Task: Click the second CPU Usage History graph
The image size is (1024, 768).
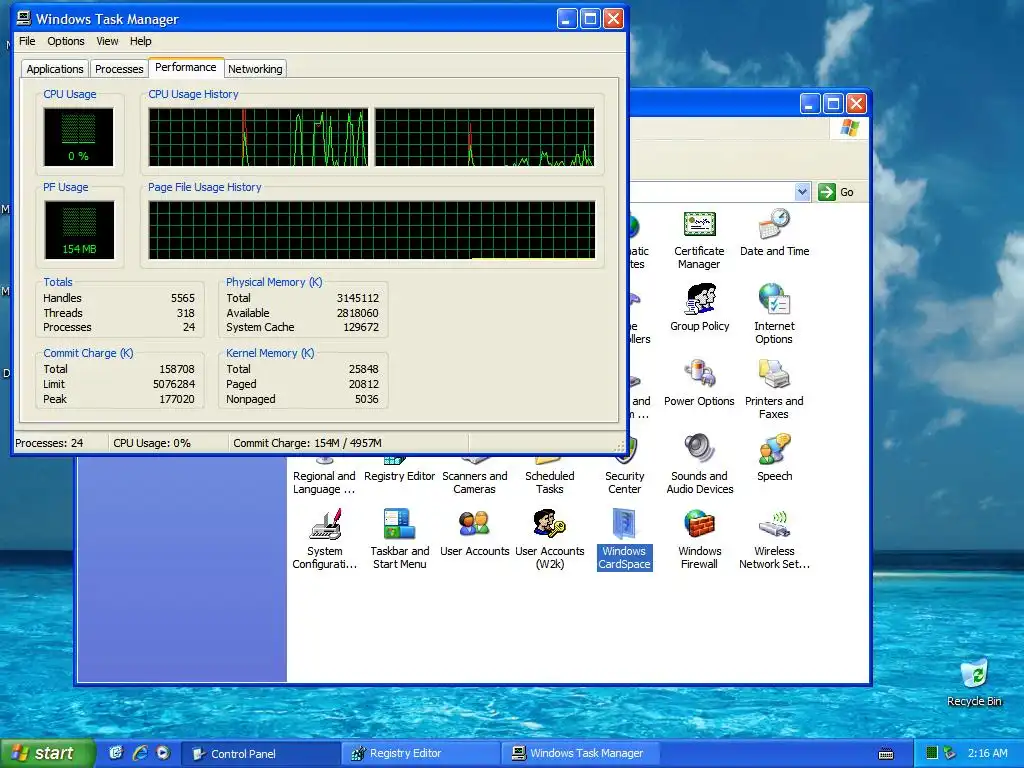Action: (484, 137)
